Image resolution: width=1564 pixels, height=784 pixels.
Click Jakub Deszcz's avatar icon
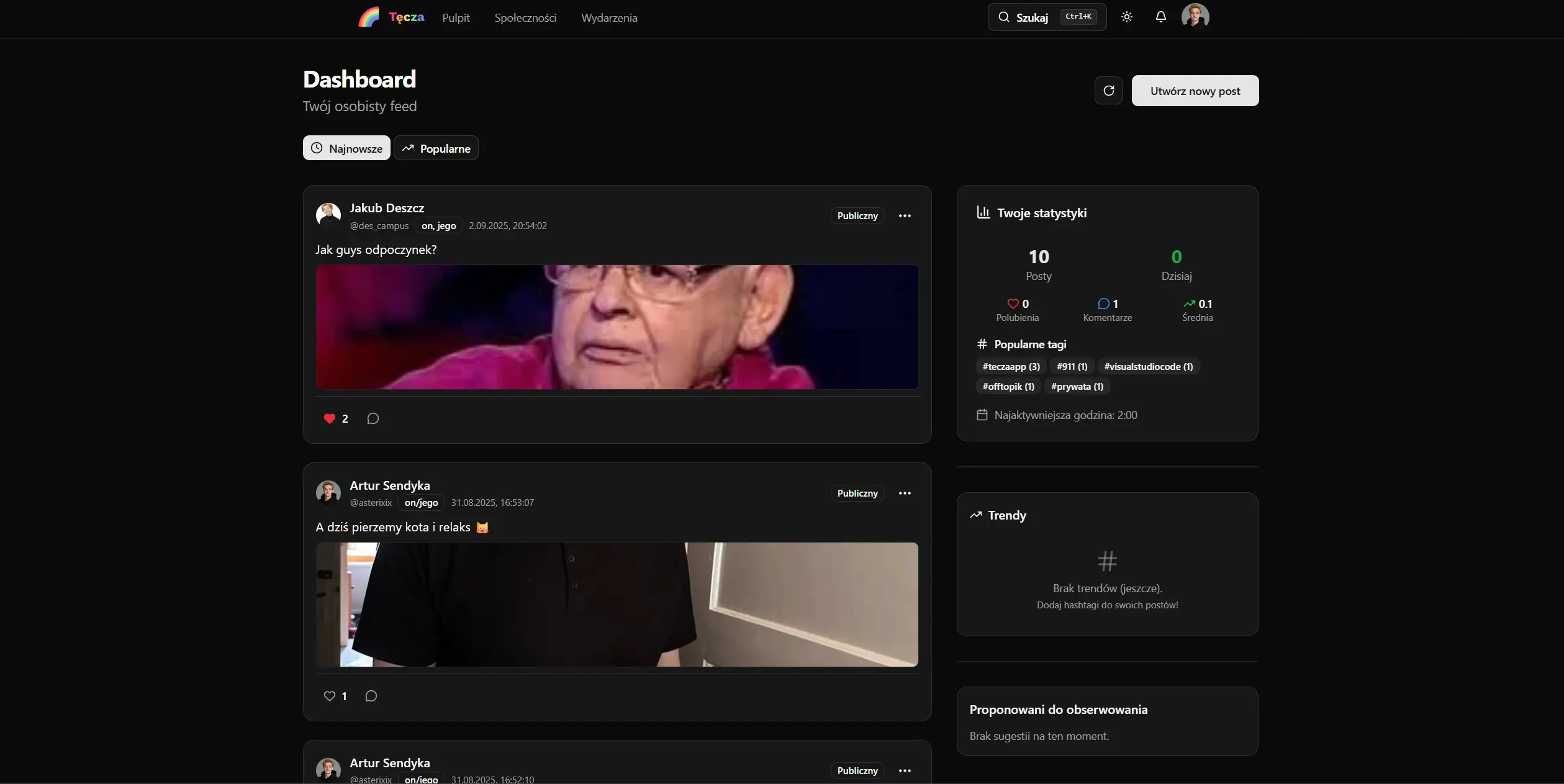pos(328,215)
